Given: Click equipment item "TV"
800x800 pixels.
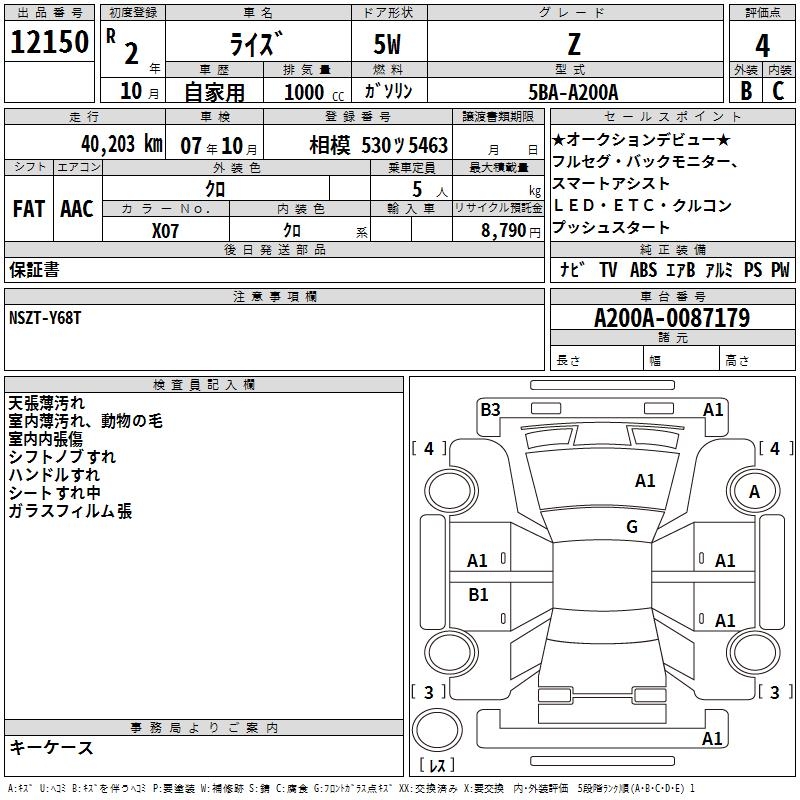Looking at the screenshot, I should coord(608,269).
